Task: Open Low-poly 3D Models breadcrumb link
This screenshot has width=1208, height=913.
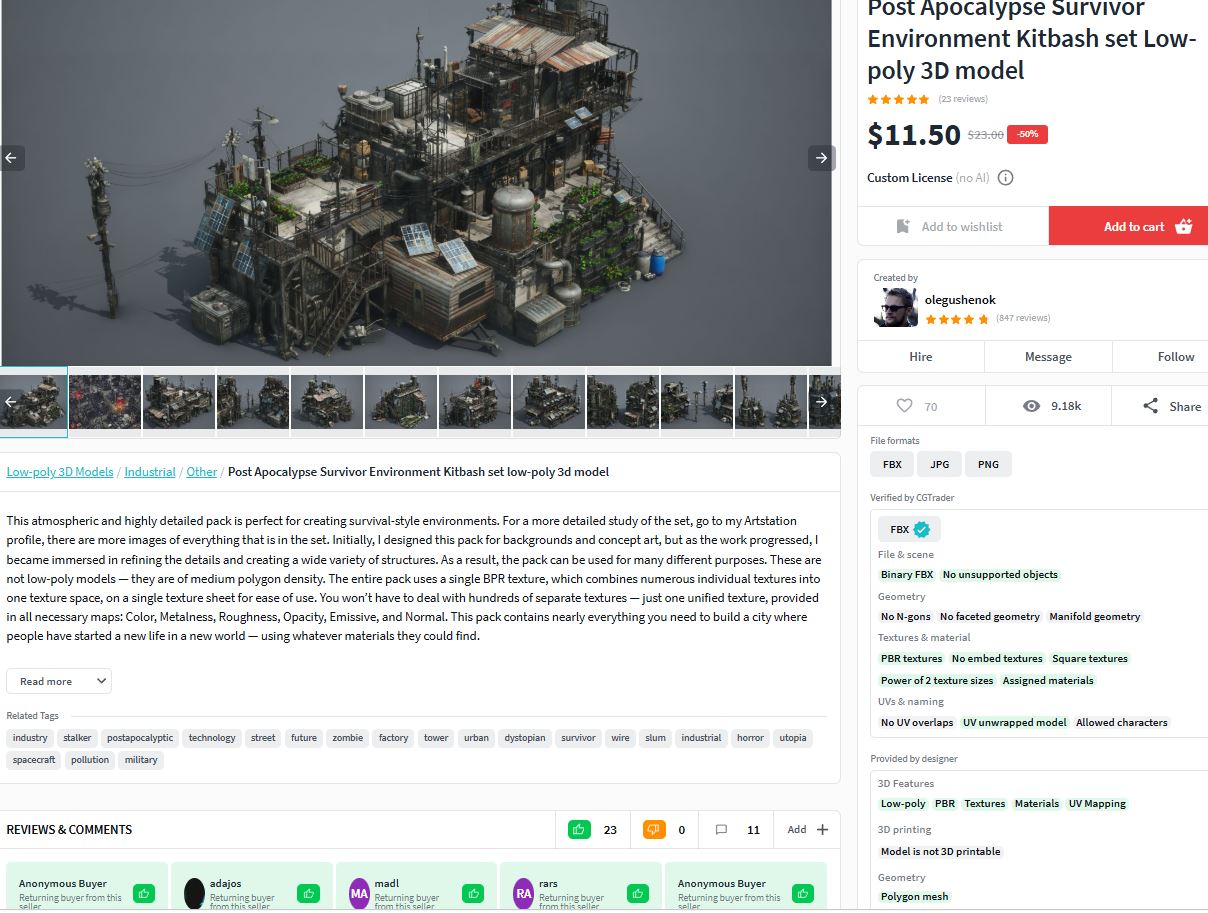Action: (60, 472)
